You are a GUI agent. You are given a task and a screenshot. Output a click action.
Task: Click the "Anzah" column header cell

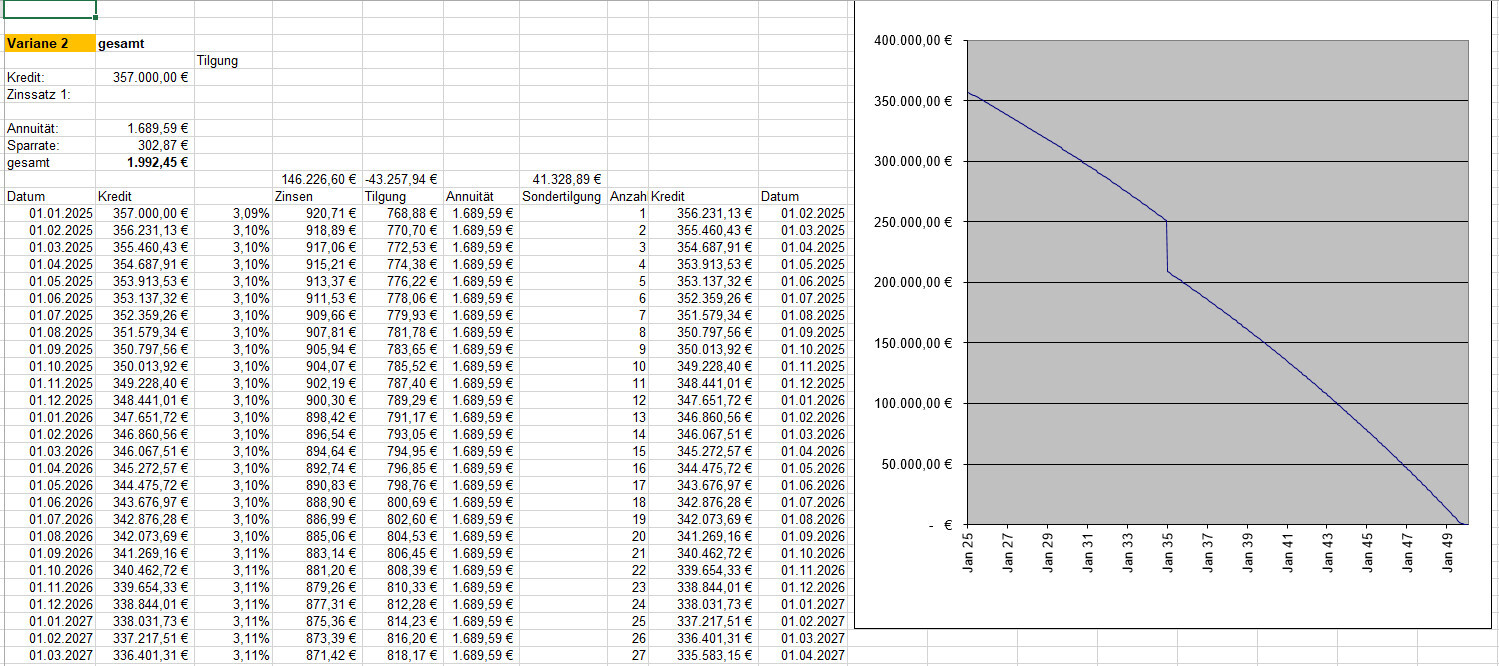(x=627, y=197)
